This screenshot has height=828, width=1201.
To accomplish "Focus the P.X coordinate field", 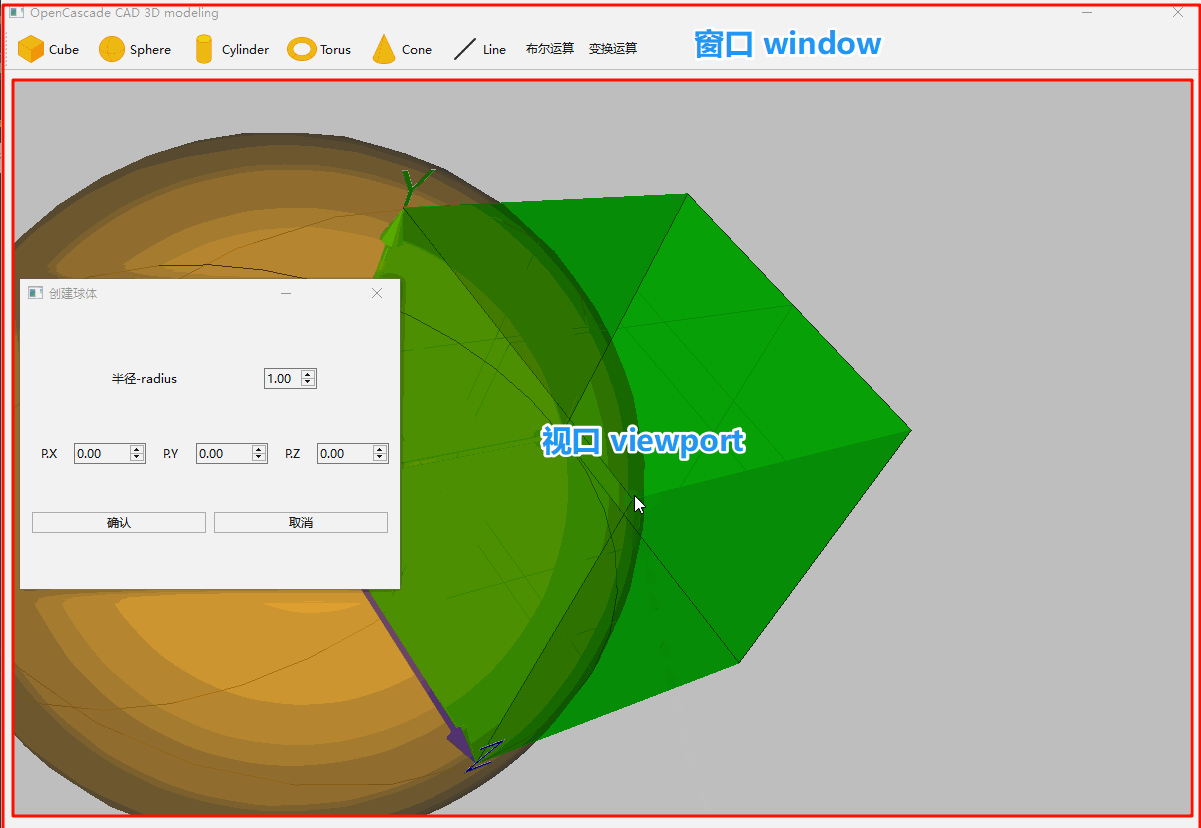I will (x=102, y=454).
